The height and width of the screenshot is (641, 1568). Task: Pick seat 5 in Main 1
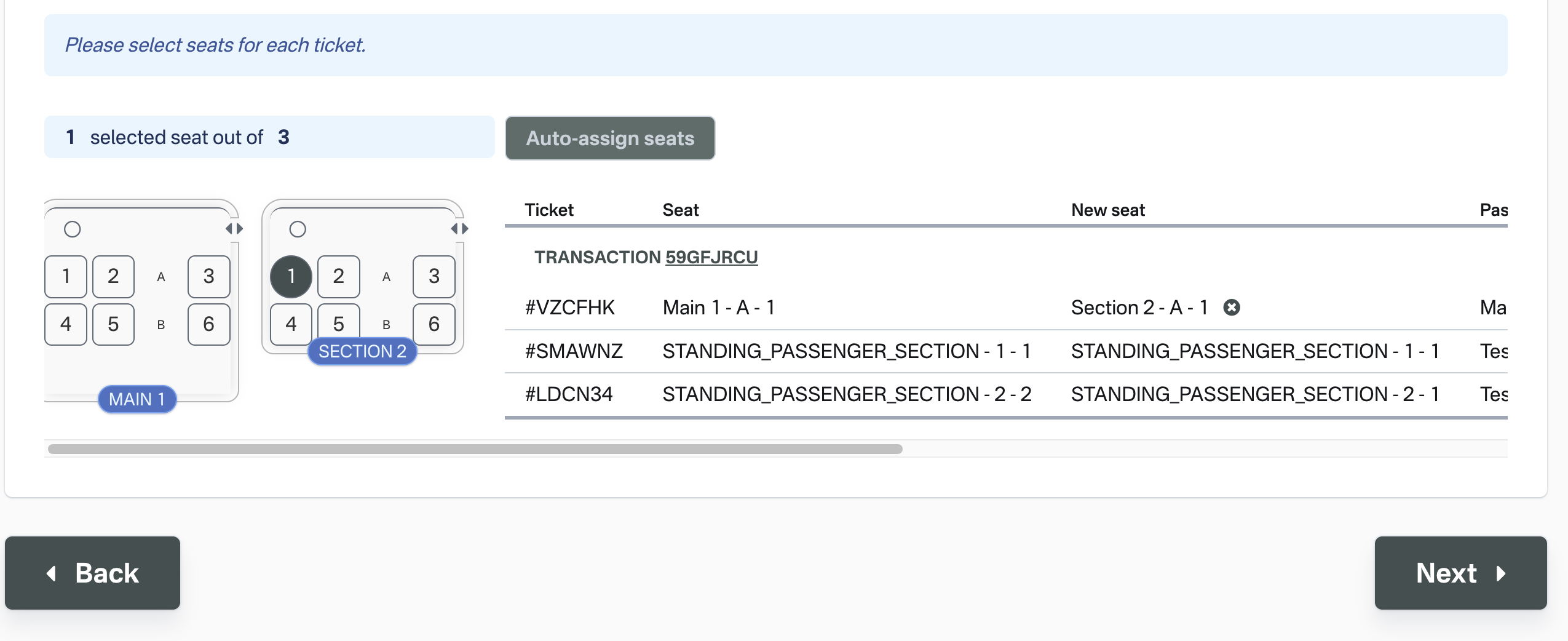click(113, 324)
